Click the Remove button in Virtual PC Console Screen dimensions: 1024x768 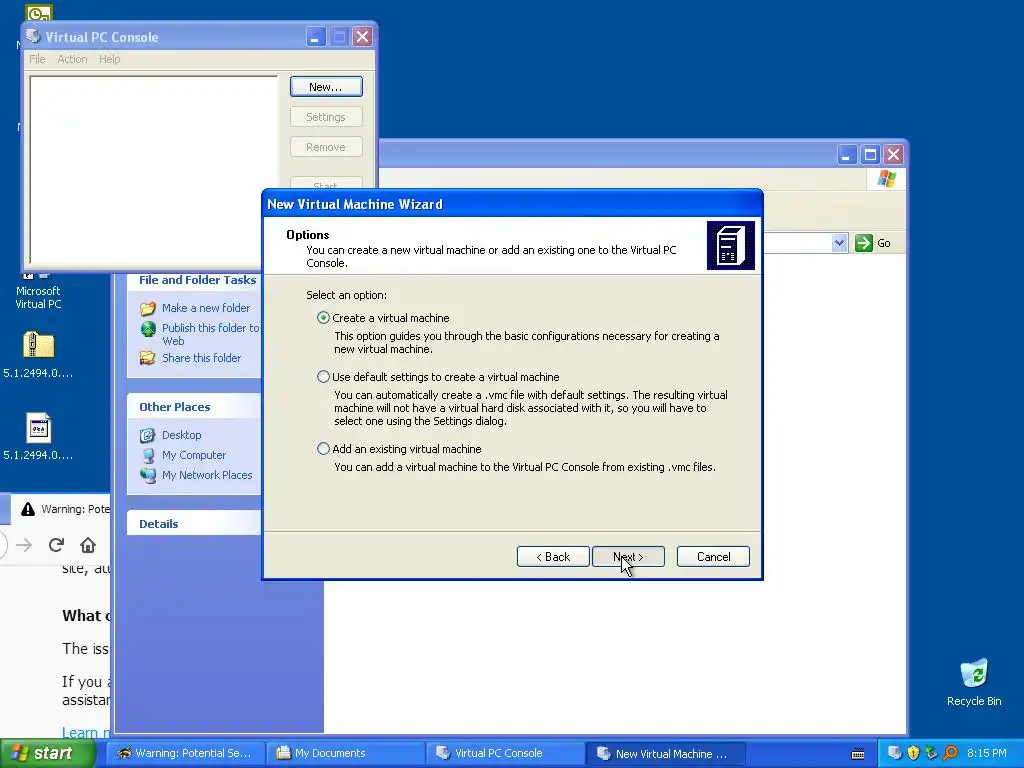(x=326, y=147)
